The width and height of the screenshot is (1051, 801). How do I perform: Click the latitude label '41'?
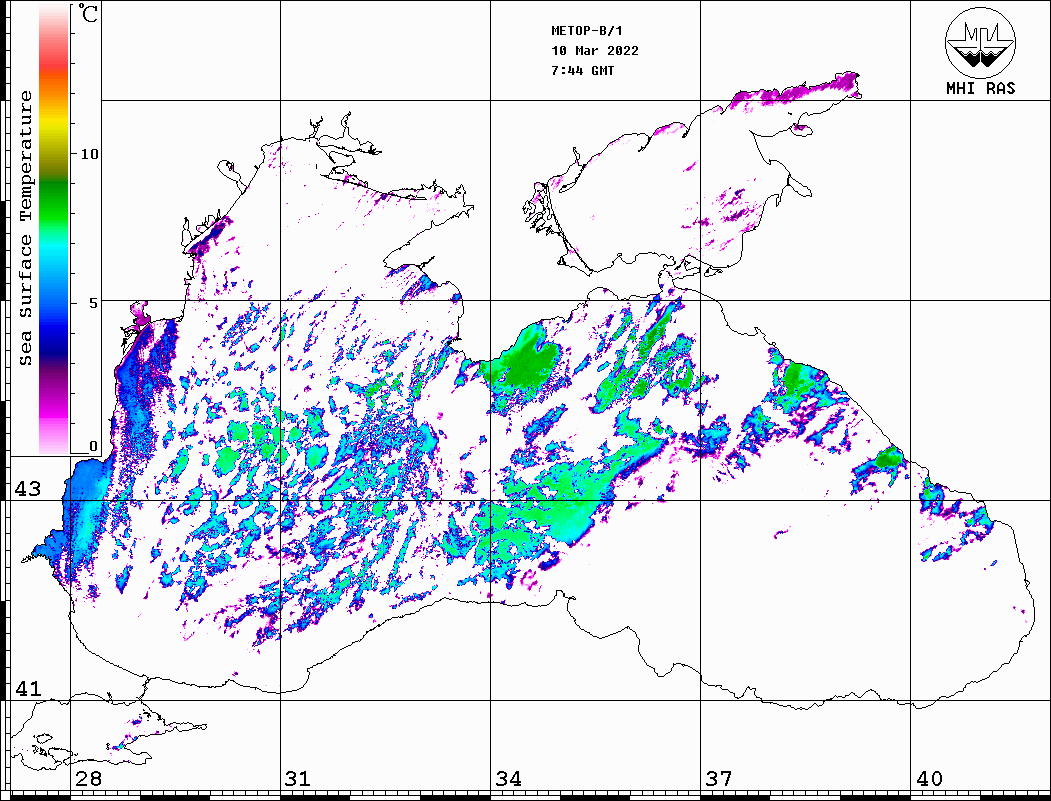28,688
